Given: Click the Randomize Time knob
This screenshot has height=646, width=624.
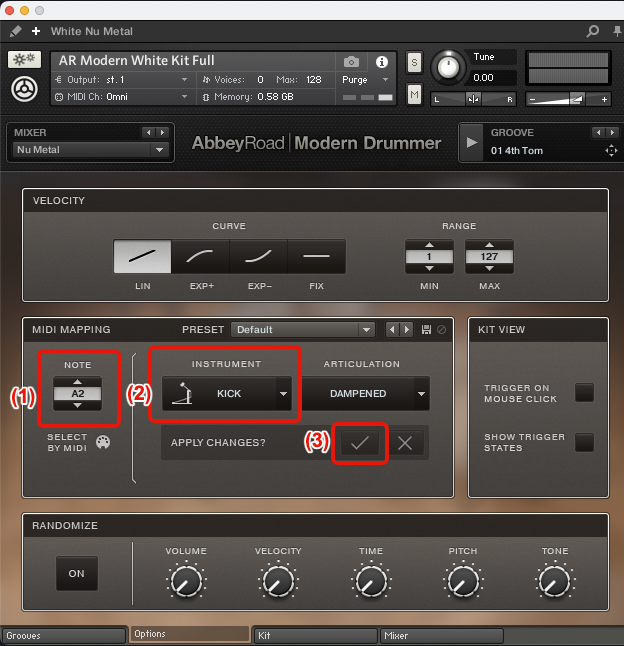Looking at the screenshot, I should 371,581.
